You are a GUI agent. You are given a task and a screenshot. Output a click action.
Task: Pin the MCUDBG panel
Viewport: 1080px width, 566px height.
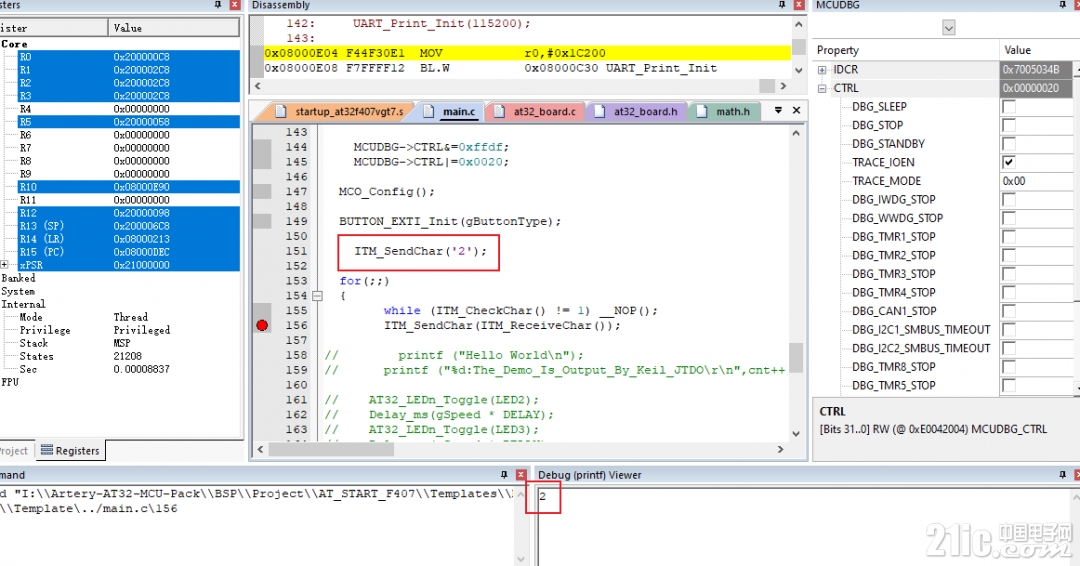[x=1062, y=5]
